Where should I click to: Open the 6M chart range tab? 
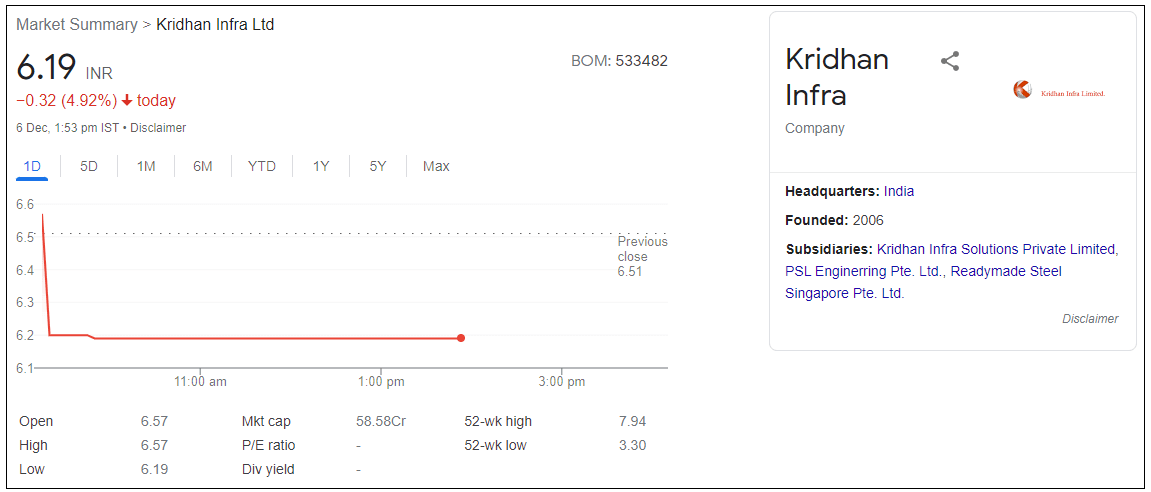203,166
